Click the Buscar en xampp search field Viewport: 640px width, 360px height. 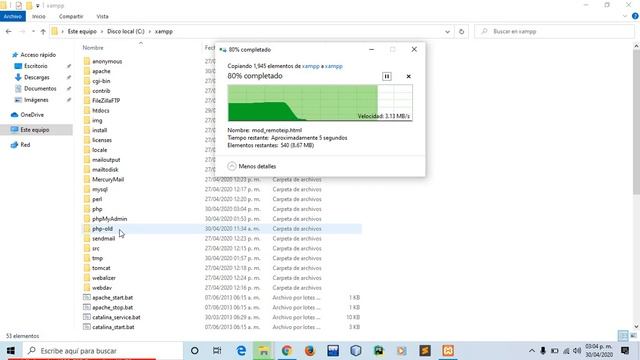pos(554,31)
